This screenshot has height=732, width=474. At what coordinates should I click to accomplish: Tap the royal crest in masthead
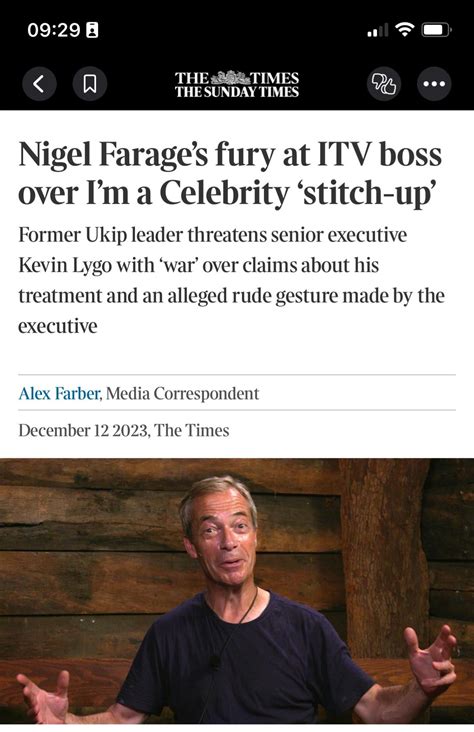tap(229, 77)
